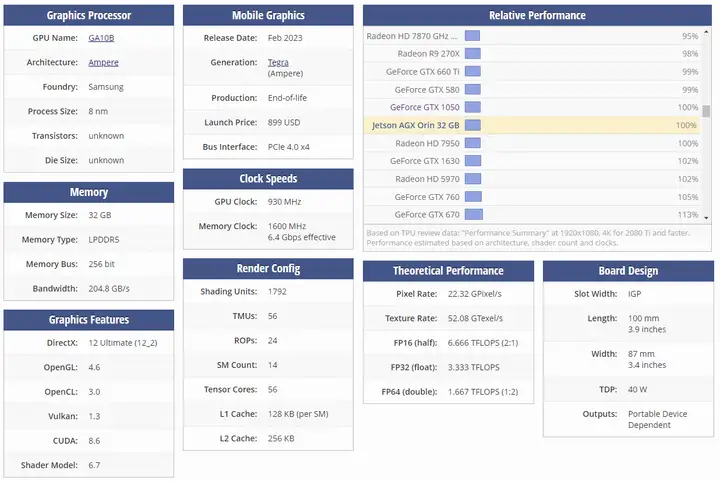Open Radeon HD 7950 entry
720x481 pixels.
427,143
